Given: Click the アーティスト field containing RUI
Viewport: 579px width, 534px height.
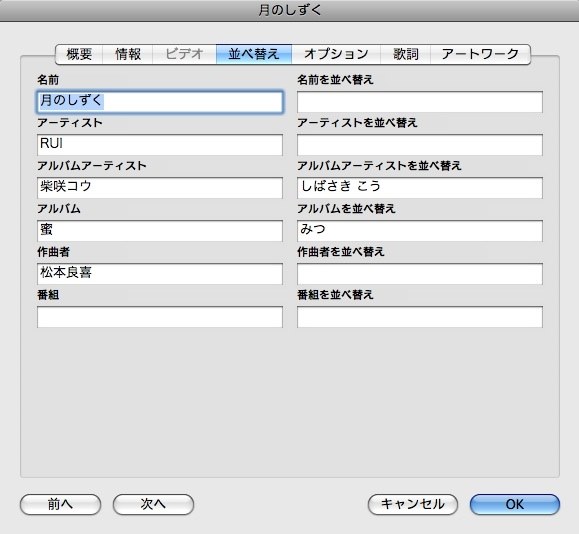Looking at the screenshot, I should point(160,144).
